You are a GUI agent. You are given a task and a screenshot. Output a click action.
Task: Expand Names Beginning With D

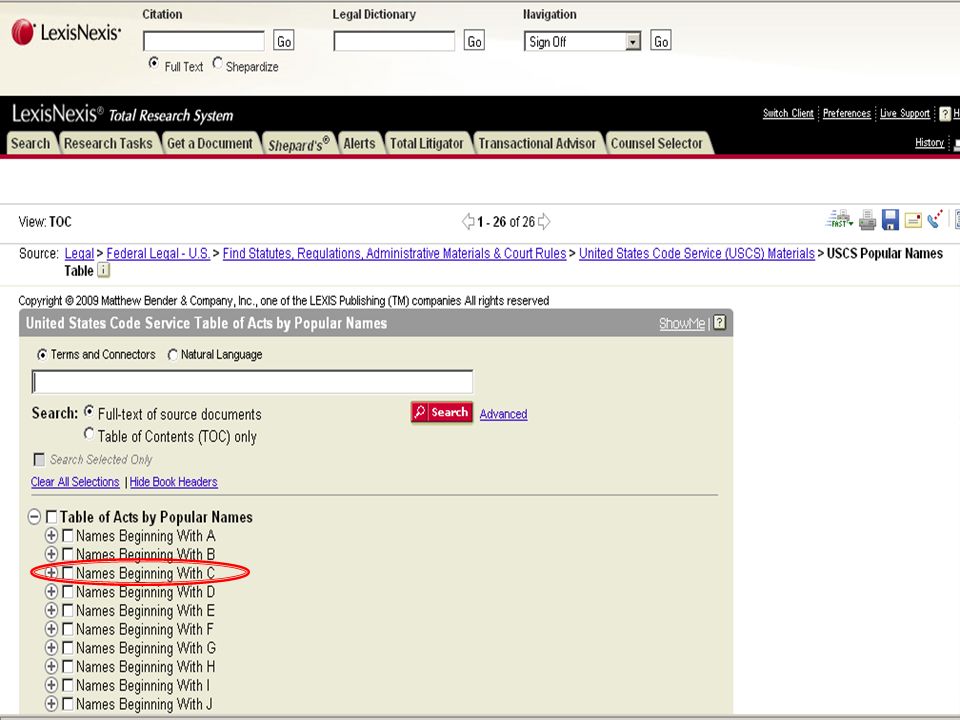tap(51, 591)
